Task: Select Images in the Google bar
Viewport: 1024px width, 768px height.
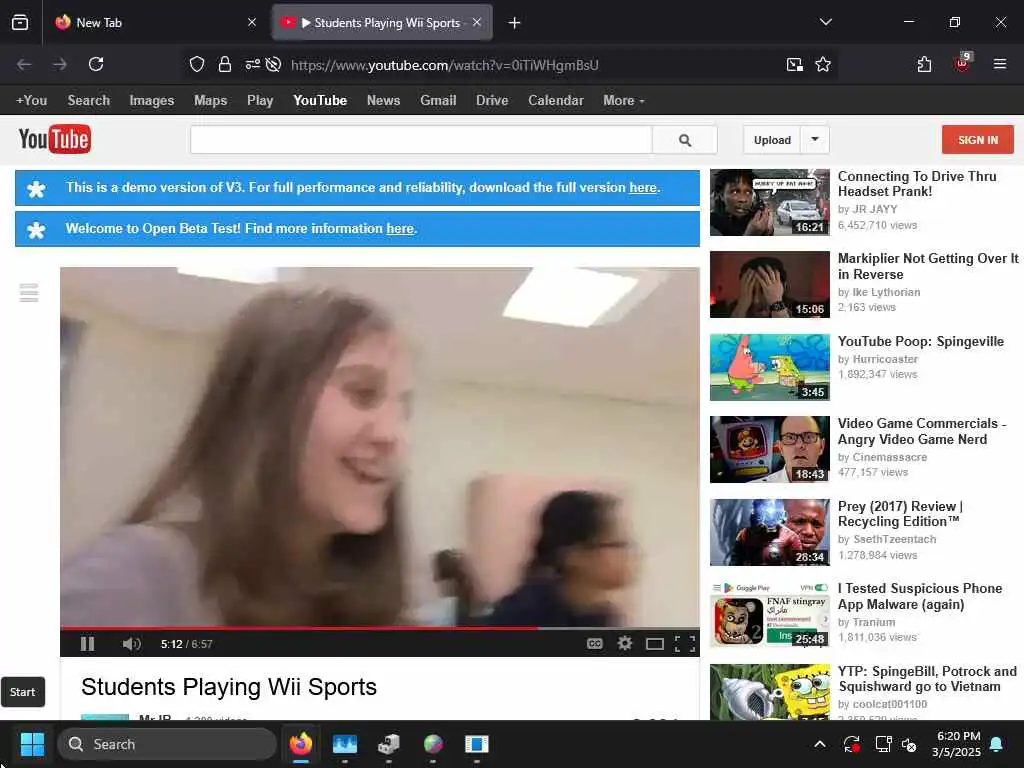Action: pos(152,101)
